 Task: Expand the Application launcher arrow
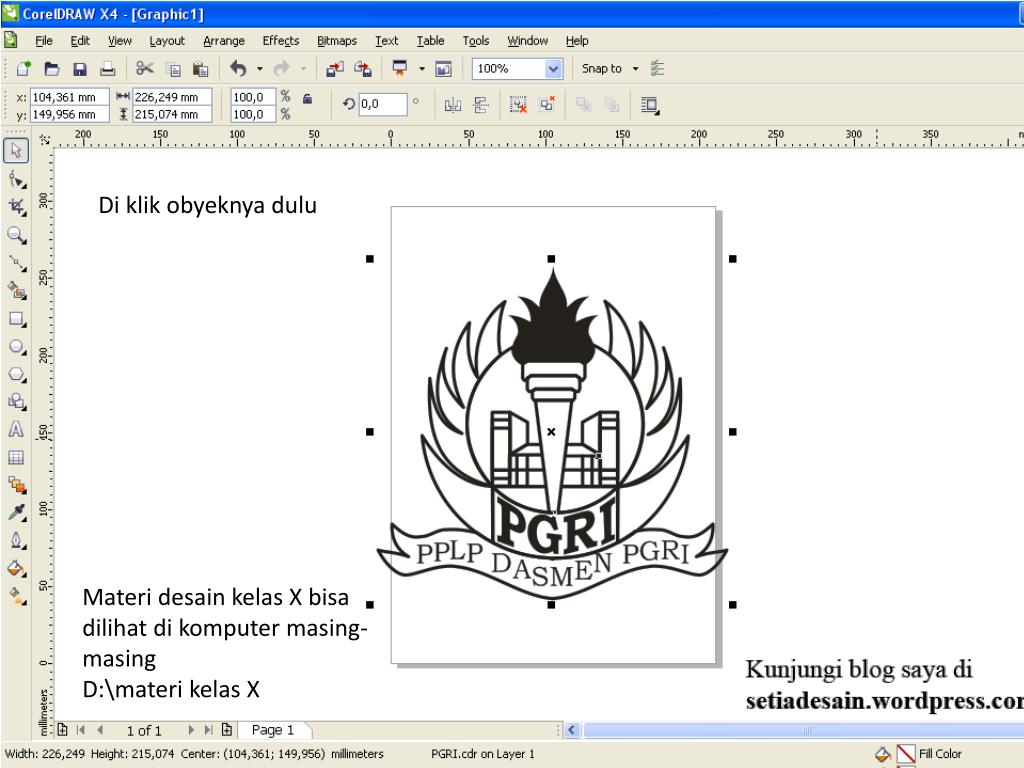coord(421,69)
